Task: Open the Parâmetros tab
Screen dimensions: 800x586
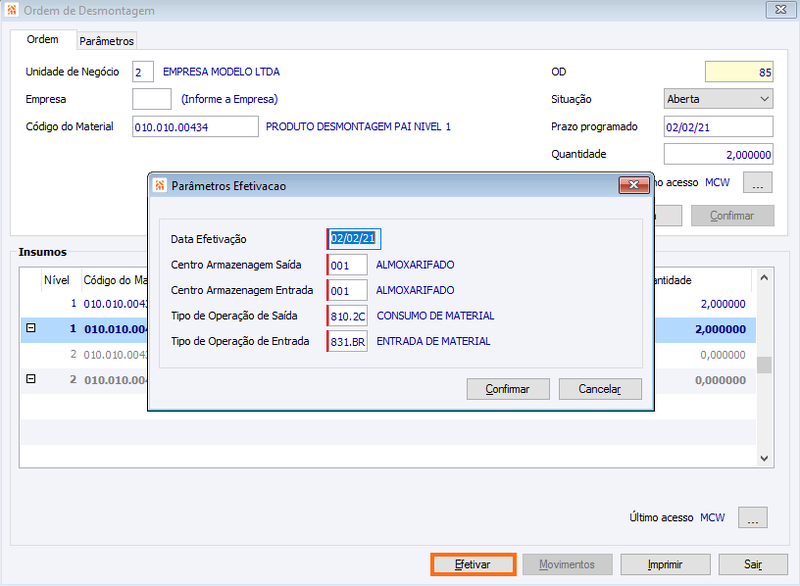Action: [x=107, y=41]
